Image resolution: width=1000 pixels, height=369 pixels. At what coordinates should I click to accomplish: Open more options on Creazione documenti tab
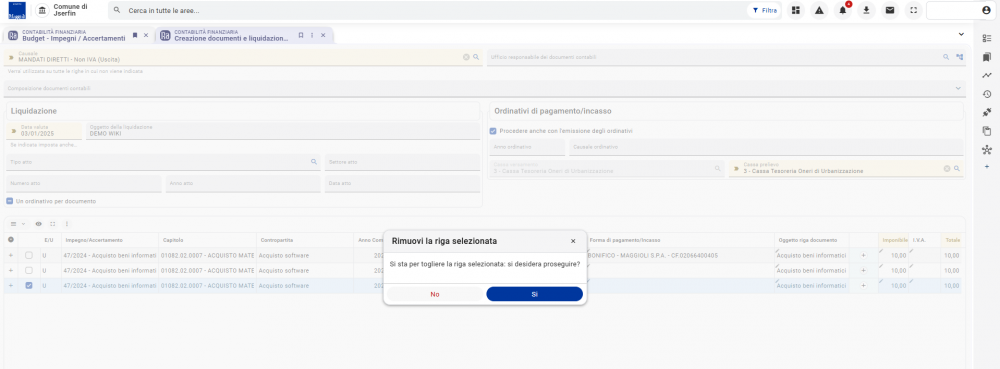coord(312,35)
